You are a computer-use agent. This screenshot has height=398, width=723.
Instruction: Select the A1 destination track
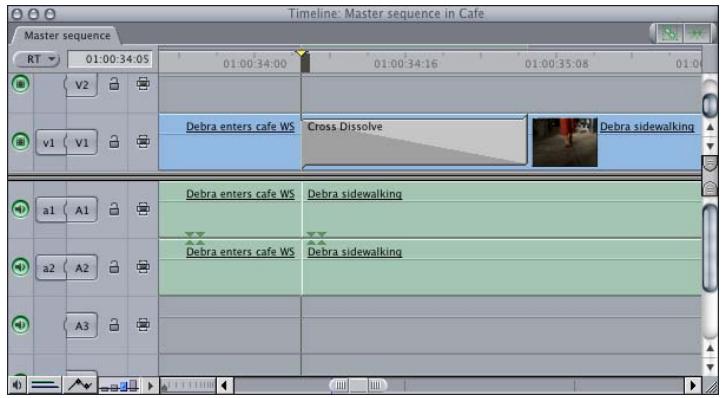click(81, 210)
